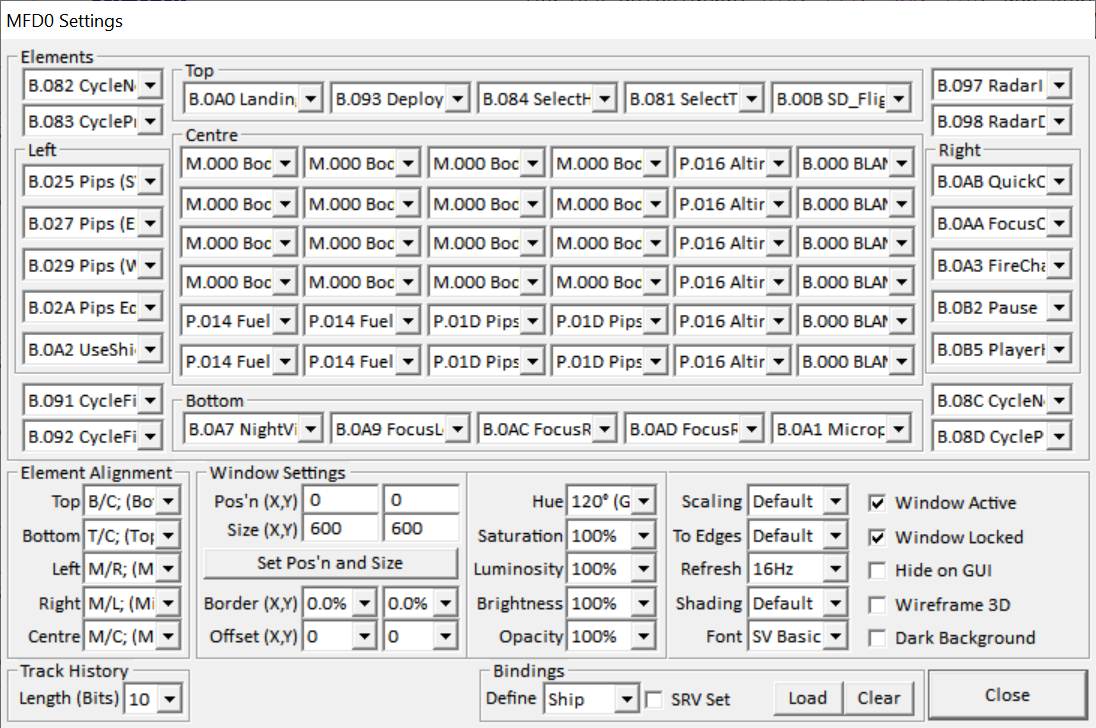
Task: Click the Pos'n Y input field
Action: click(421, 500)
